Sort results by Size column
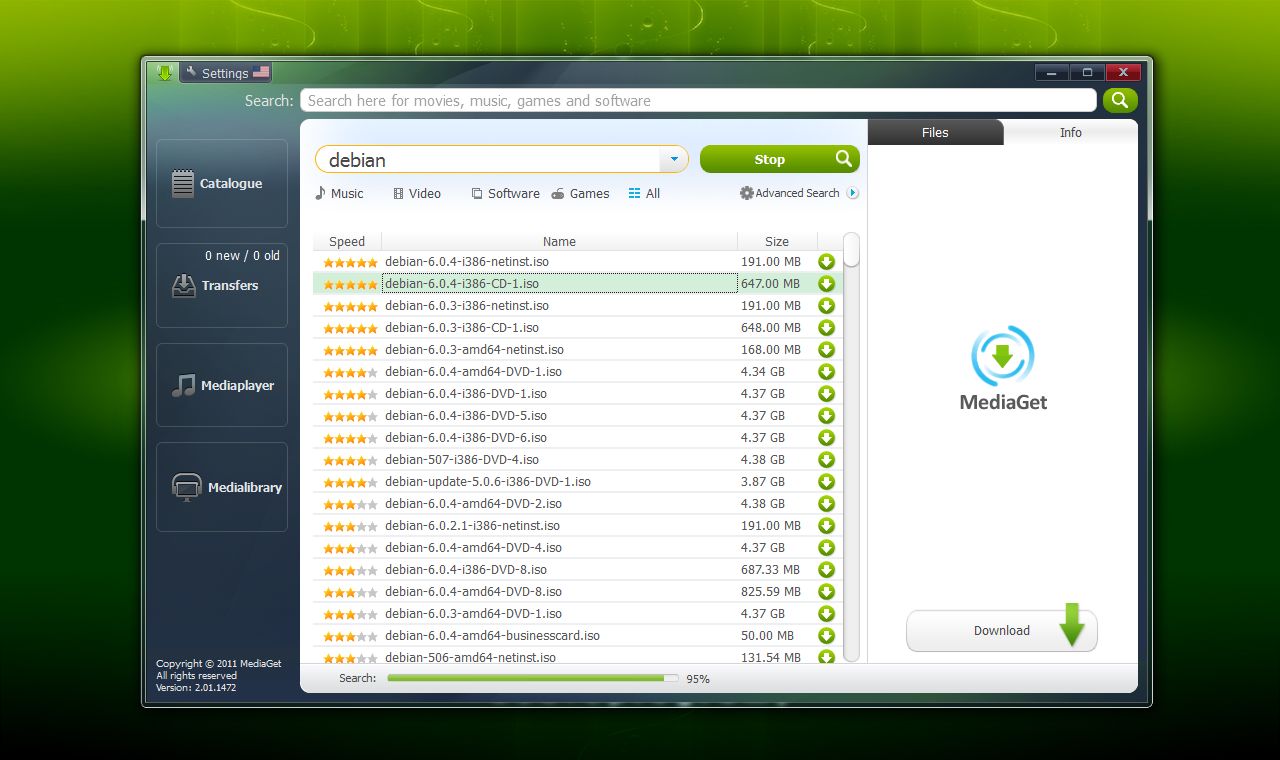 pos(777,241)
